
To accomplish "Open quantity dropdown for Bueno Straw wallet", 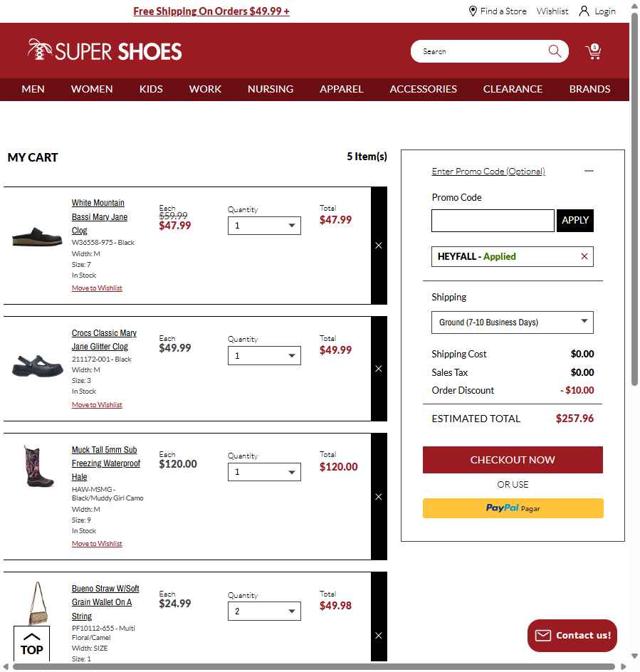I will click(x=264, y=611).
